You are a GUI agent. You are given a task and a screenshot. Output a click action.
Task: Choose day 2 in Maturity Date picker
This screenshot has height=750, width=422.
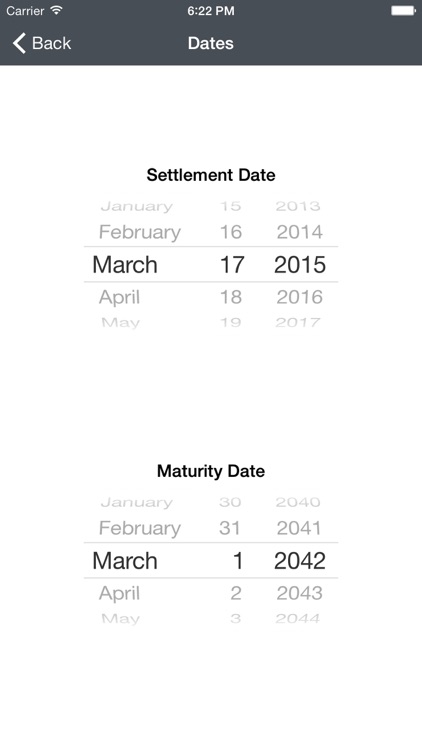[236, 593]
